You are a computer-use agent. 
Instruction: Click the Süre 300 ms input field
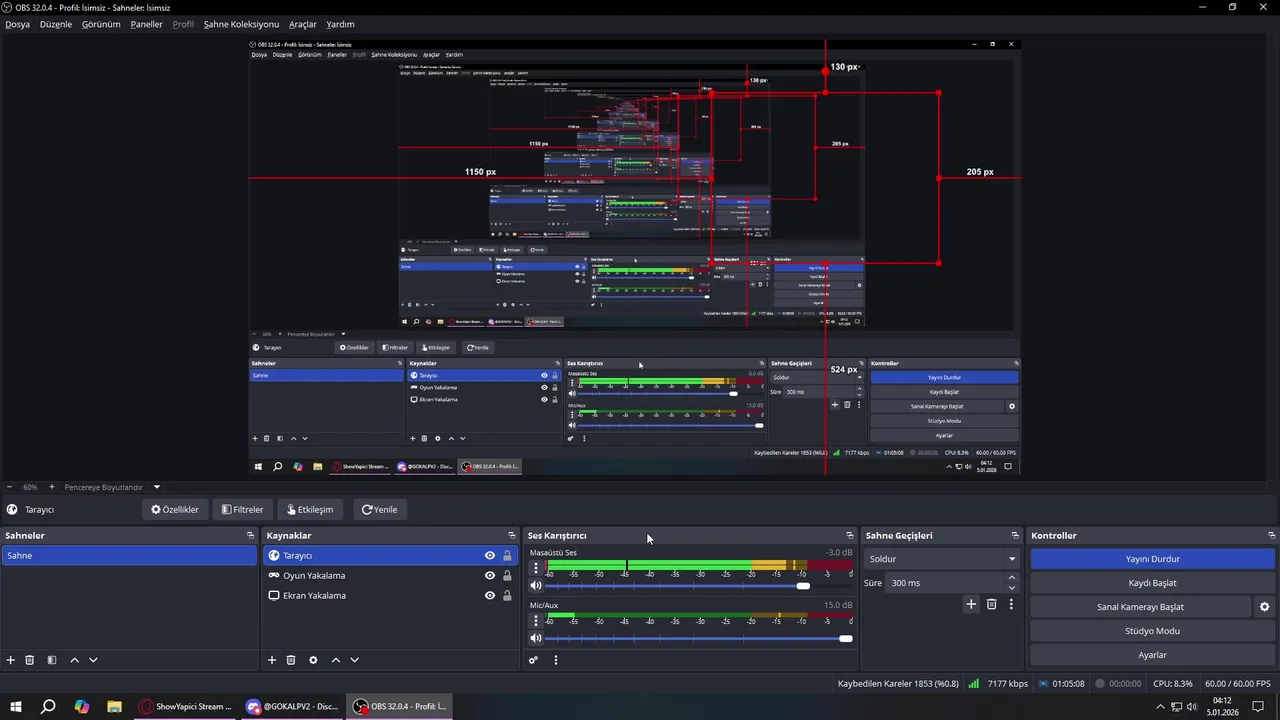click(946, 583)
